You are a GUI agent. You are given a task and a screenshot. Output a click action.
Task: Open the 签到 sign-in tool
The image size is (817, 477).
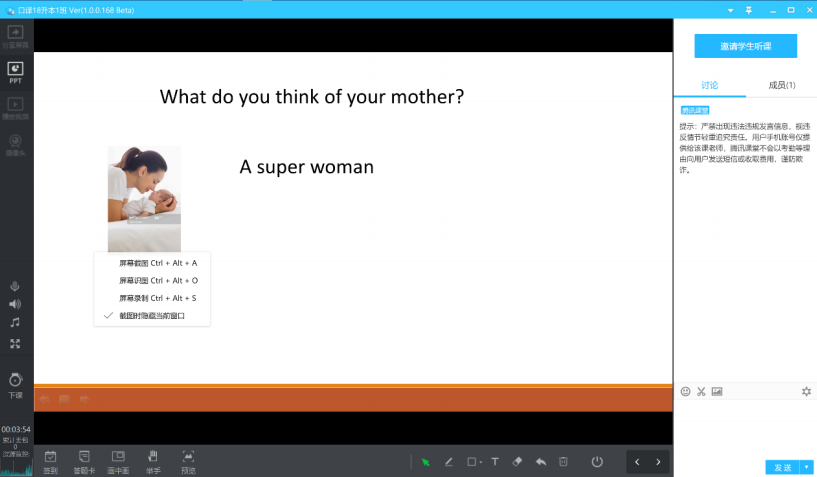pos(51,461)
